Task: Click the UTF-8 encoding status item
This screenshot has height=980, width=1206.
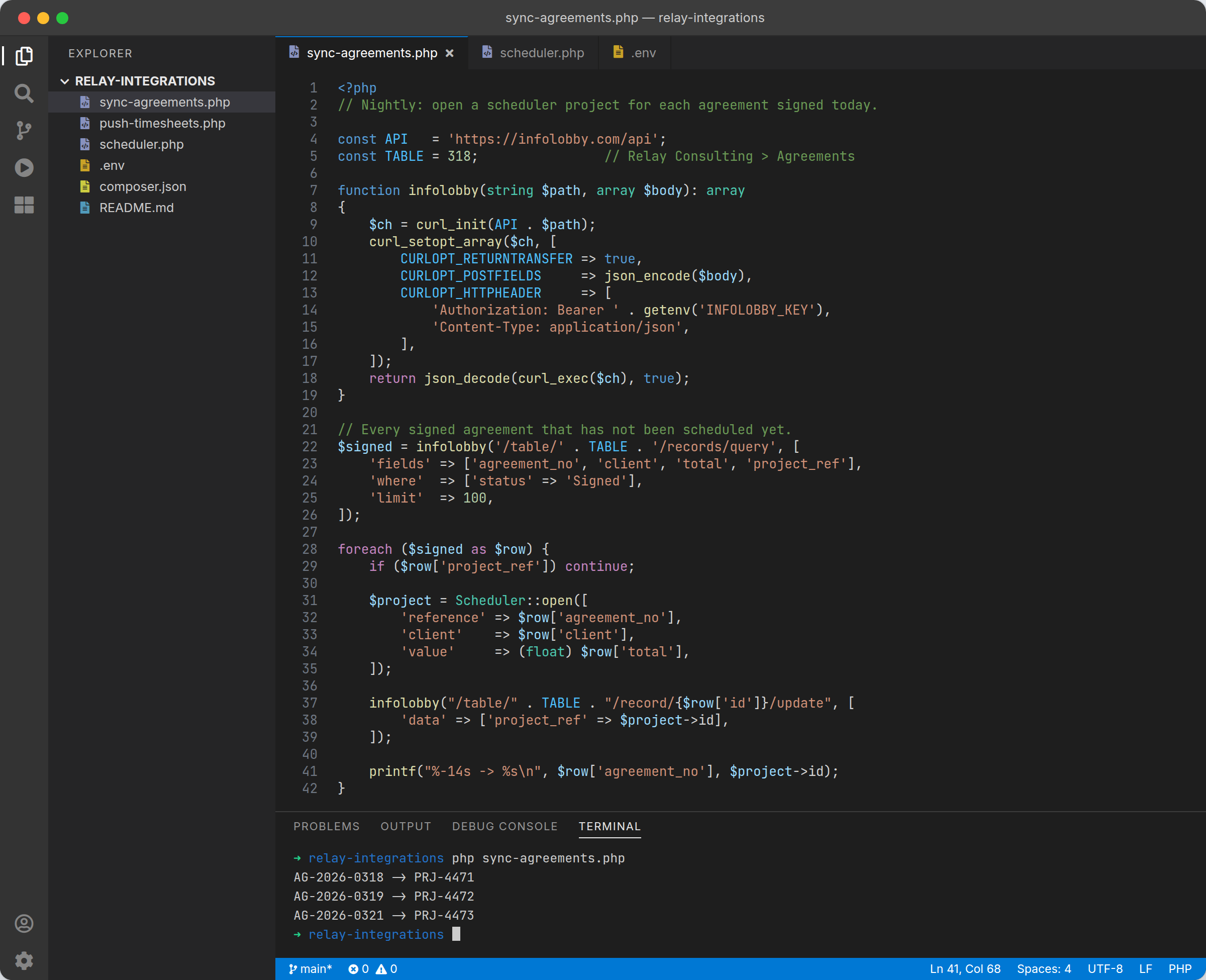Action: click(1105, 969)
